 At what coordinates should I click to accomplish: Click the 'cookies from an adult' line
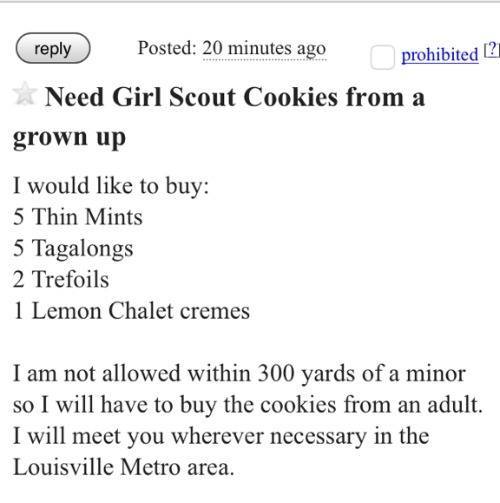(x=248, y=405)
